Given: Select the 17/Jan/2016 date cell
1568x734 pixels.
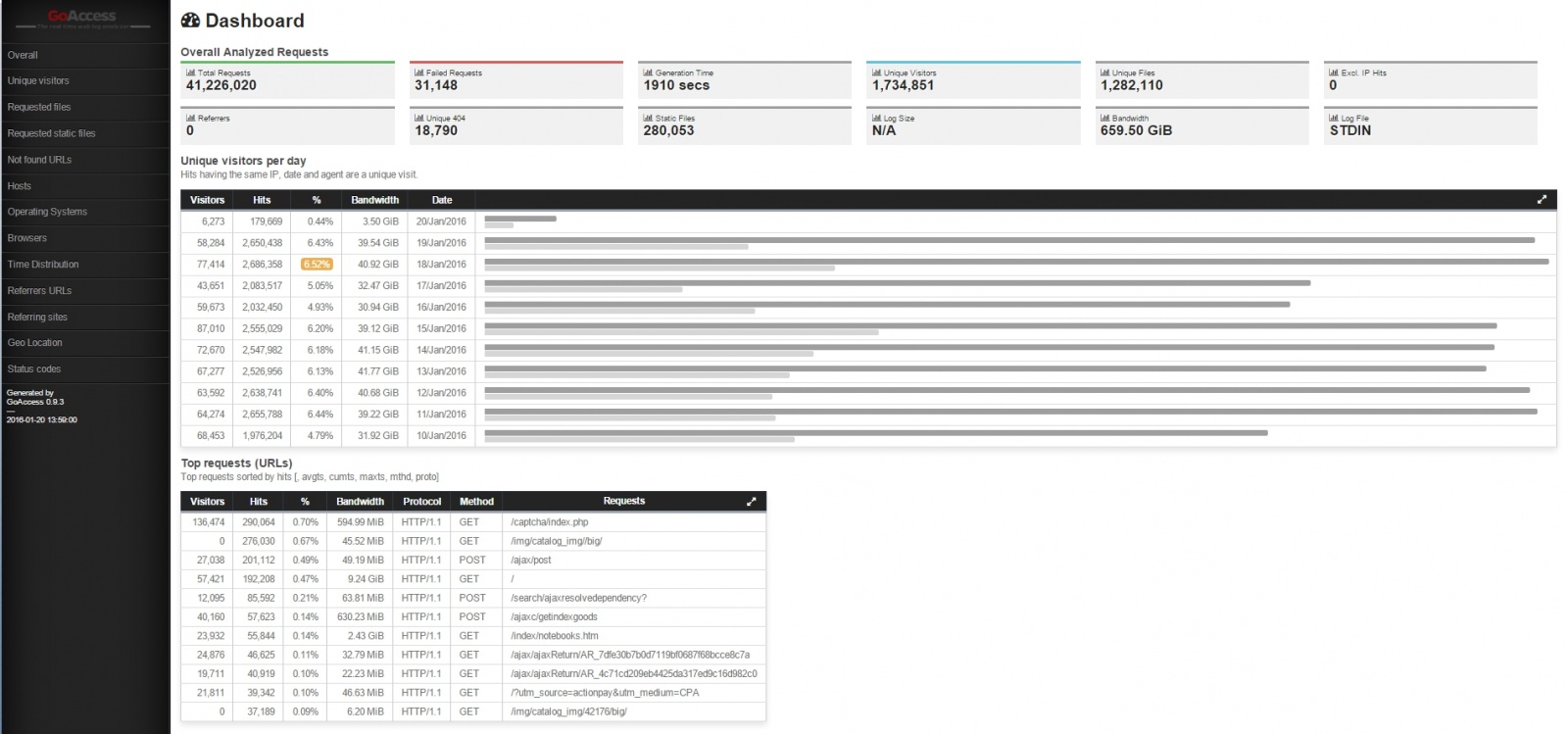Looking at the screenshot, I should tap(442, 286).
